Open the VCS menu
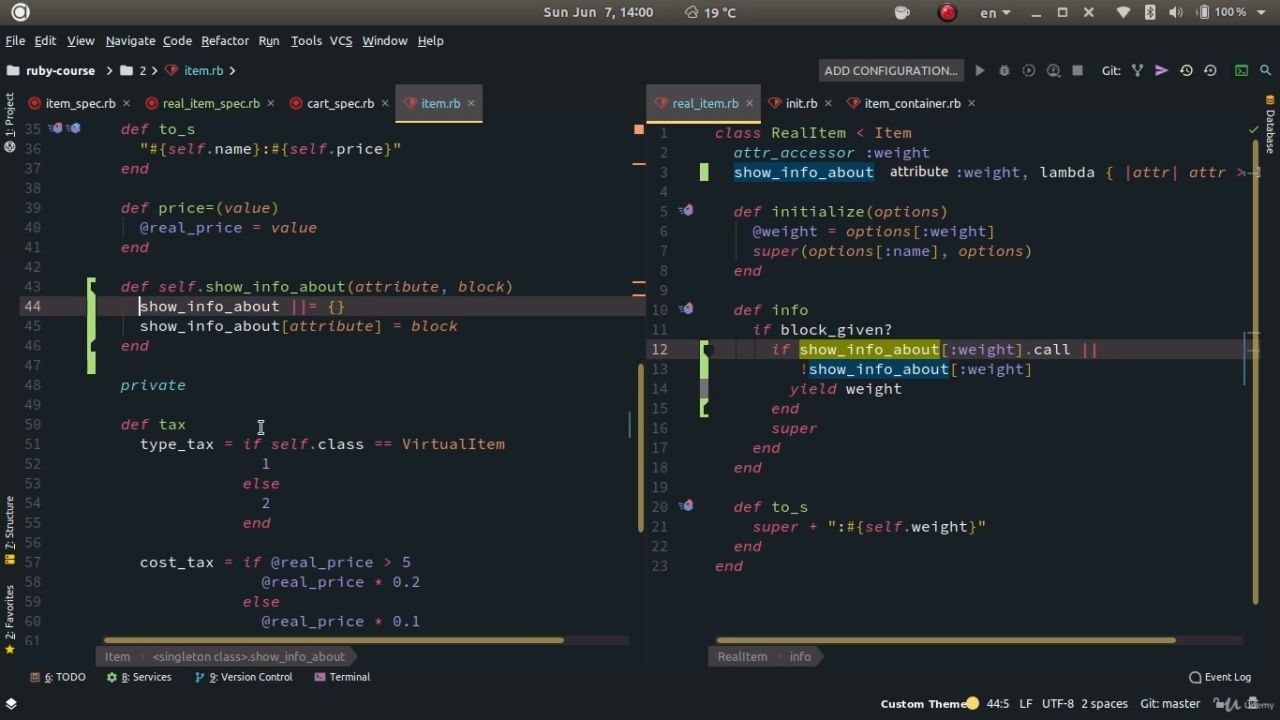 341,41
